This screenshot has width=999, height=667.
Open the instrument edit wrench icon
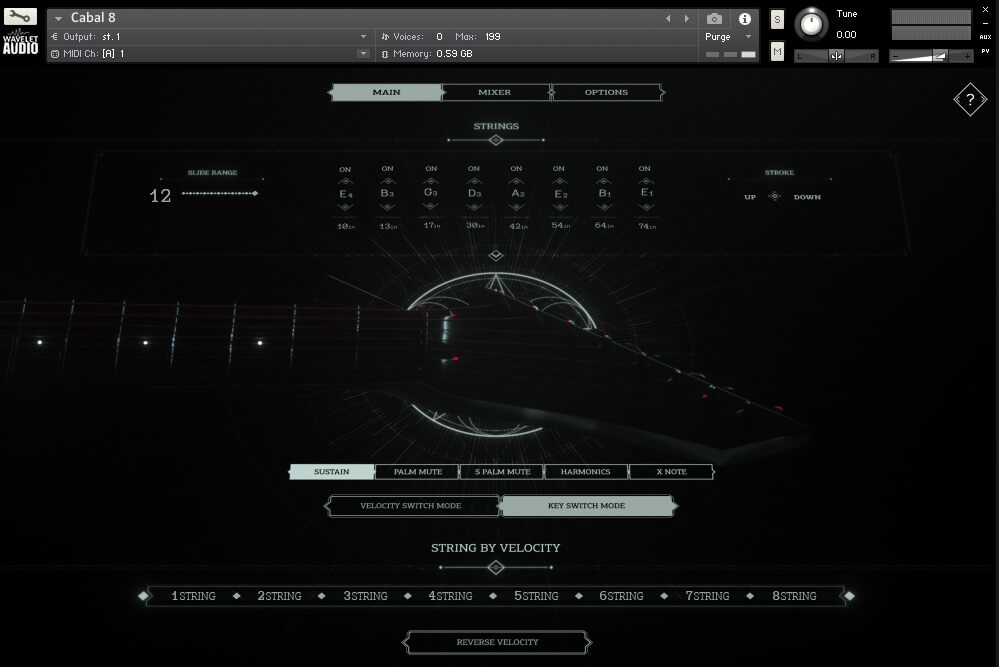pyautogui.click(x=19, y=17)
